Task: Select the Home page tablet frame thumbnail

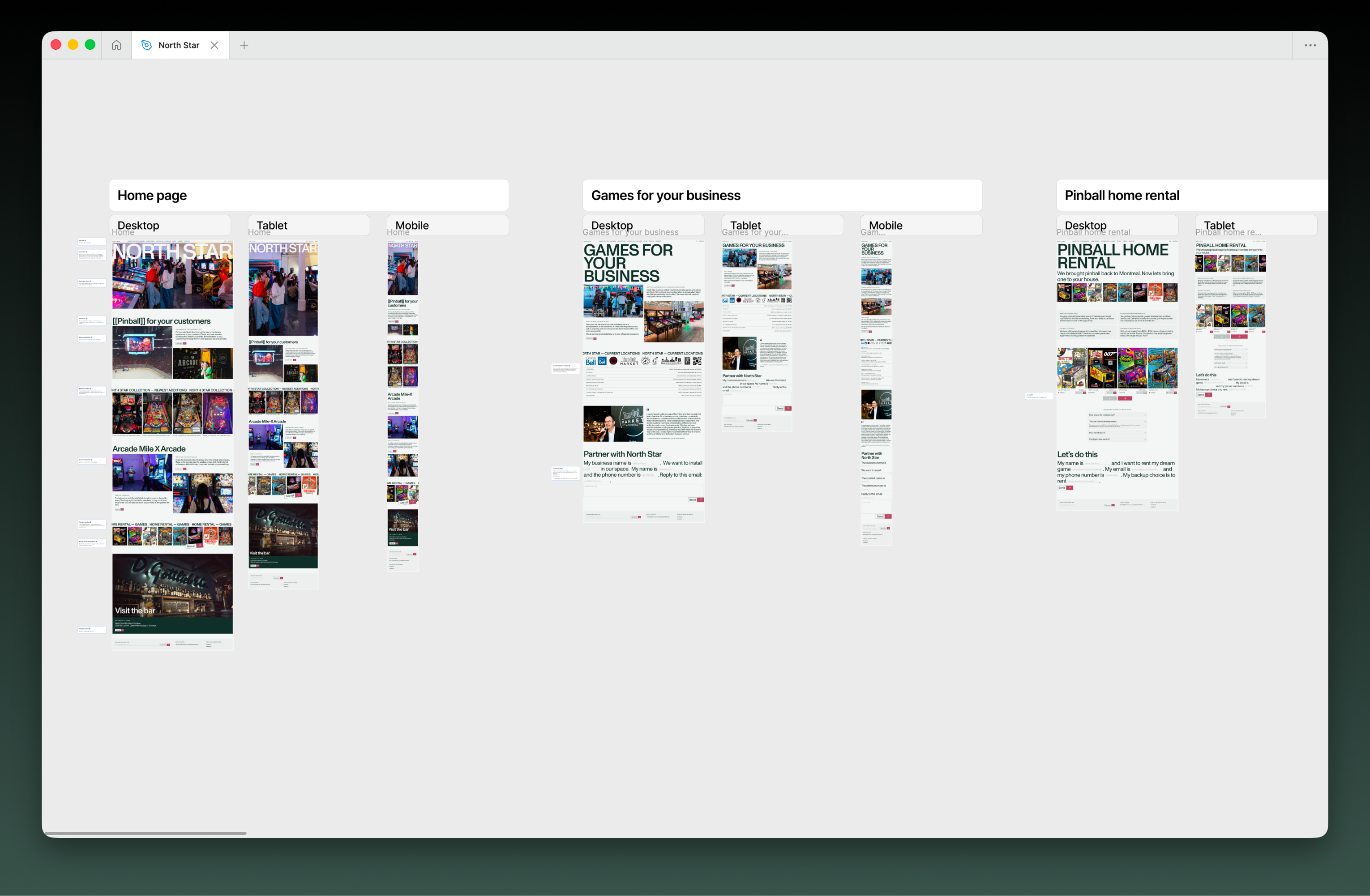Action: (283, 414)
